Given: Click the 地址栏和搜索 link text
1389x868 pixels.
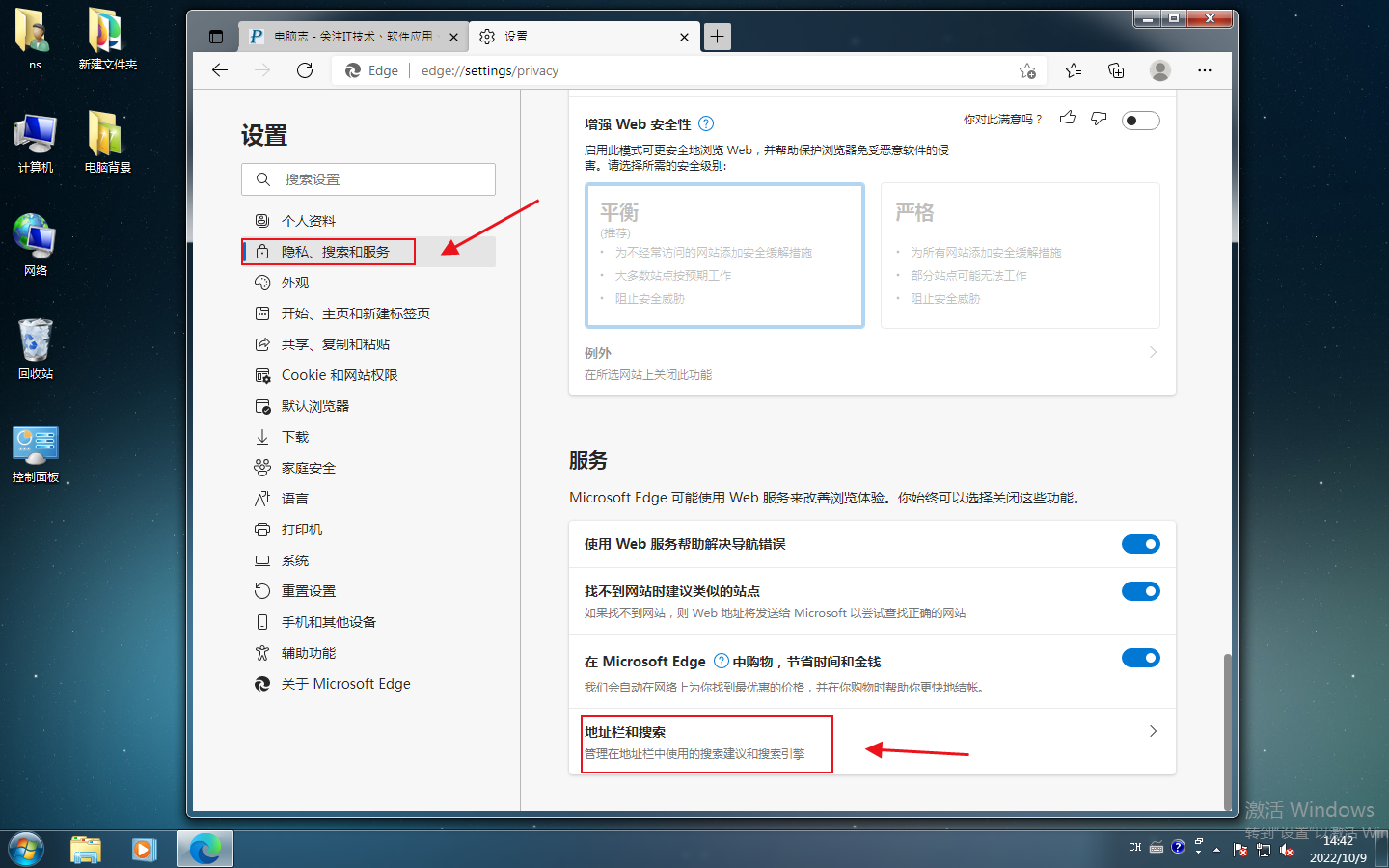Looking at the screenshot, I should tap(625, 732).
